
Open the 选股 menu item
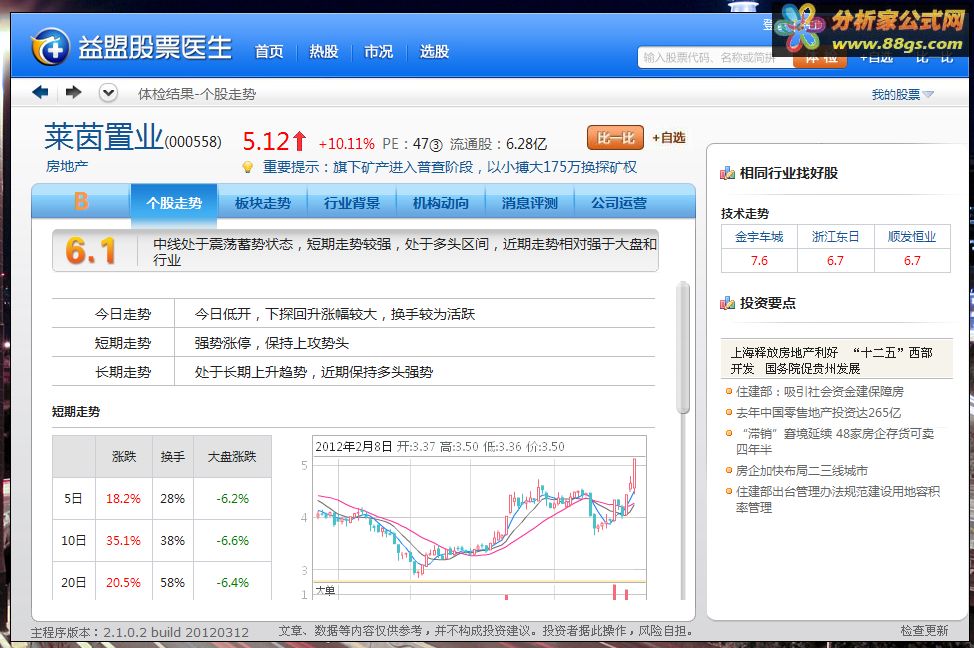(x=434, y=52)
